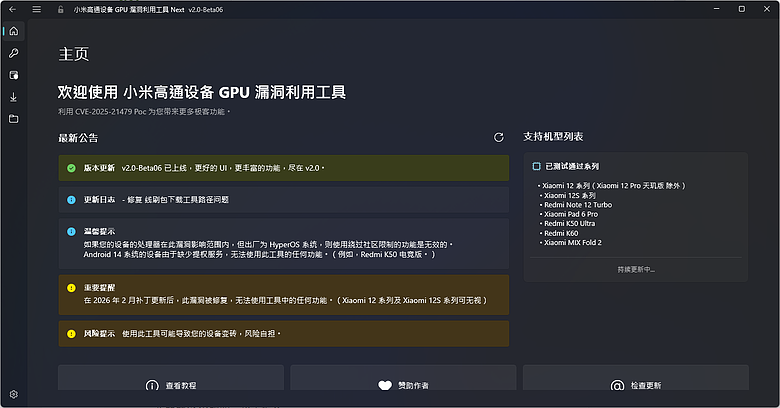Screen dimensions: 780x408
Task: Click the icon beside 已测试通过系列
Action: (536, 166)
